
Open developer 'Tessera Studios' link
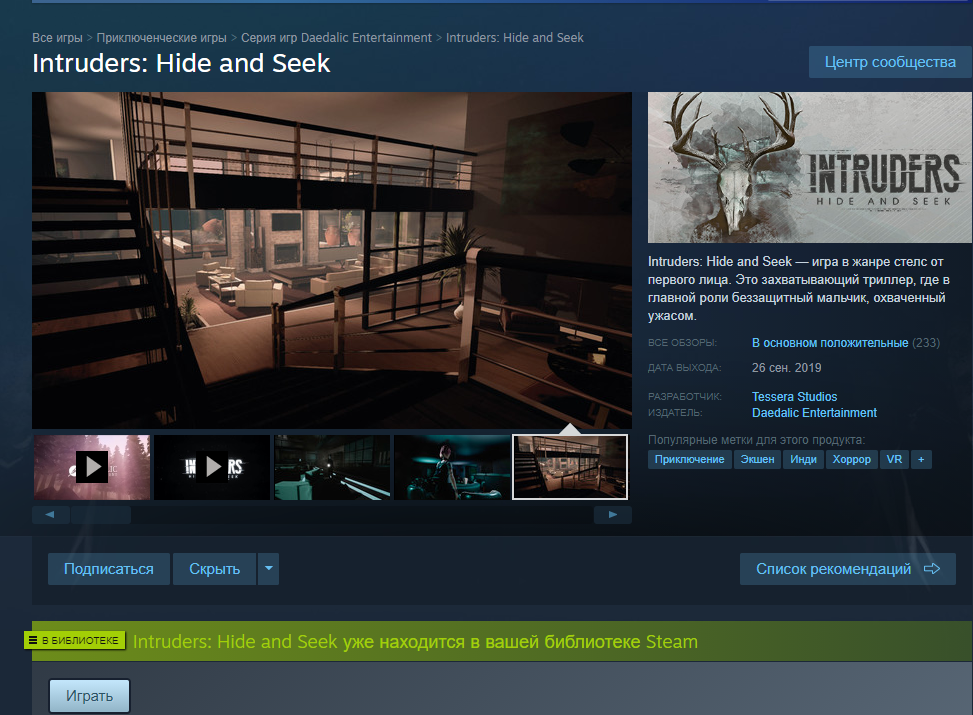[x=794, y=397]
